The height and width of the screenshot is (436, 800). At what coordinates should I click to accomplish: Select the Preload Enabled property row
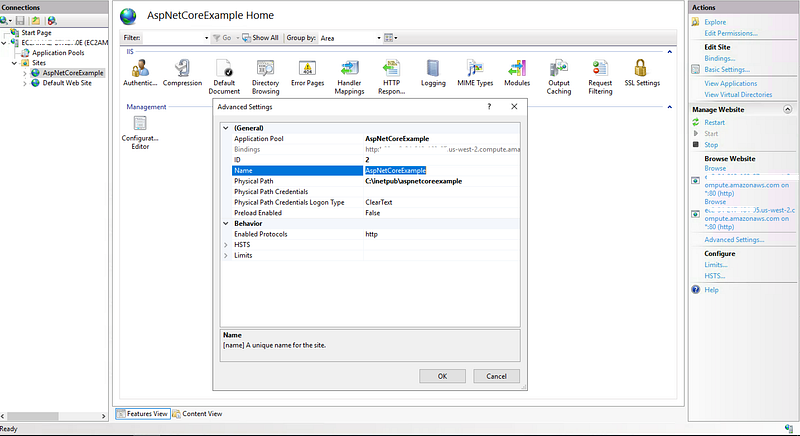[376, 213]
